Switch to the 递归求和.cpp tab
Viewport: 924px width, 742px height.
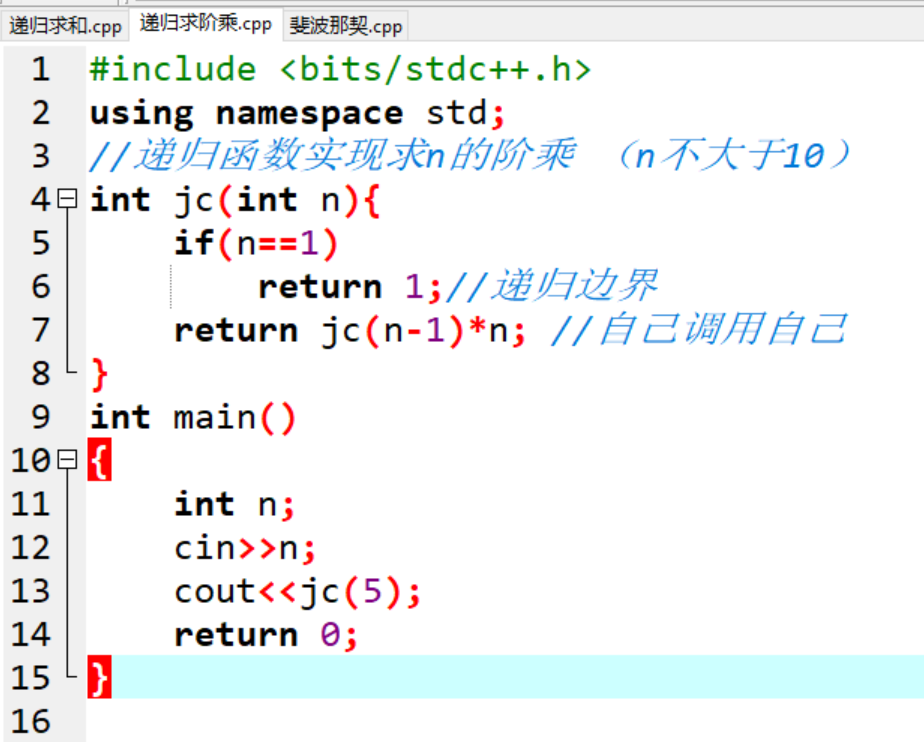coord(65,25)
